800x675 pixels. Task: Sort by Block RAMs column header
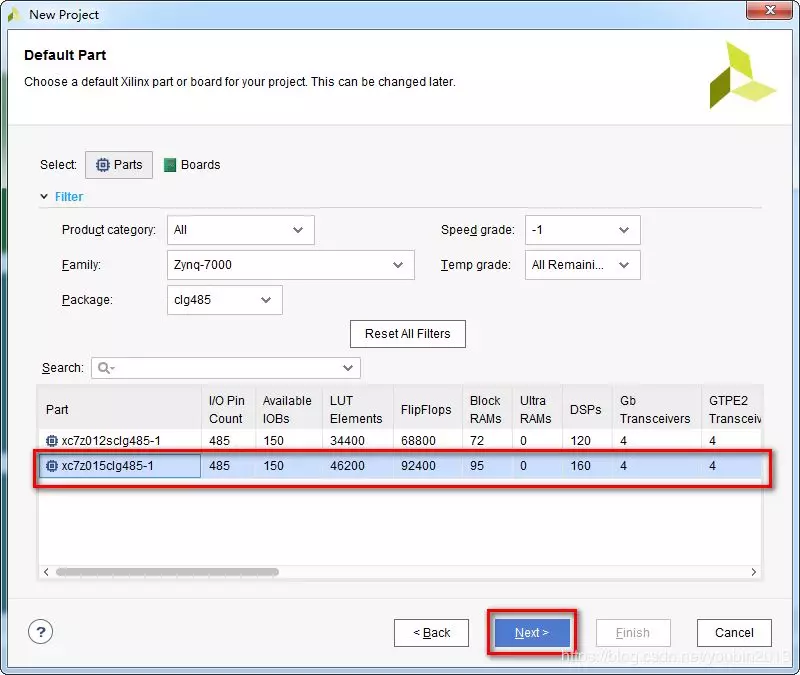click(x=487, y=410)
